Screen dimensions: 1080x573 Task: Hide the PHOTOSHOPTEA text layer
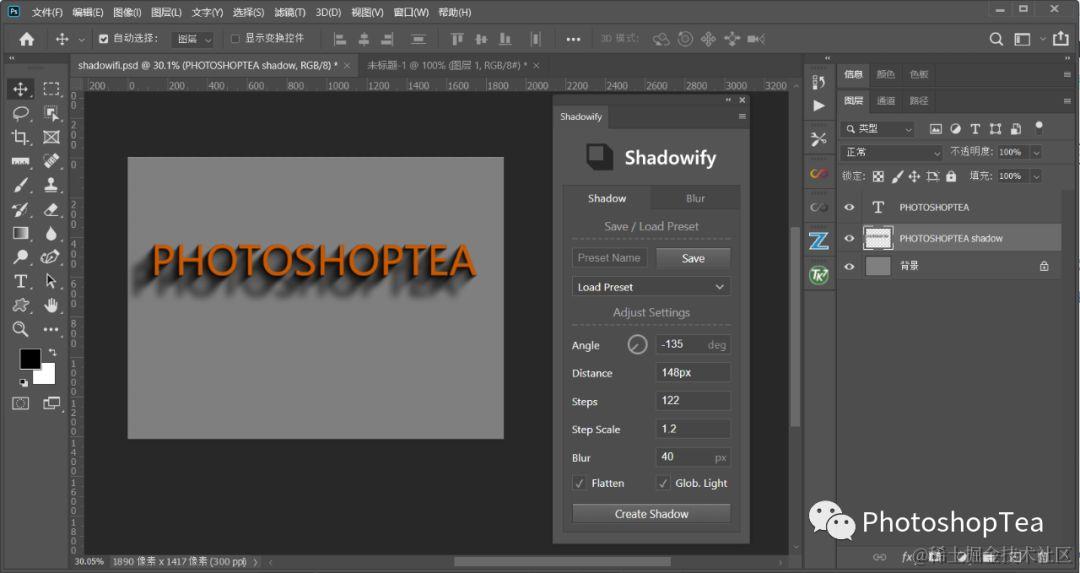tap(849, 207)
